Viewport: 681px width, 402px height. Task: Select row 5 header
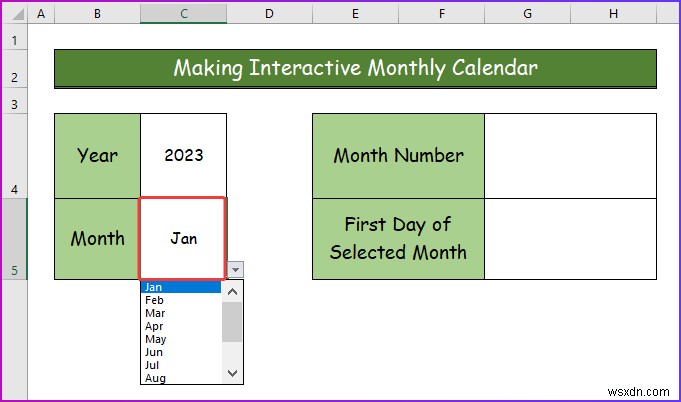(14, 239)
